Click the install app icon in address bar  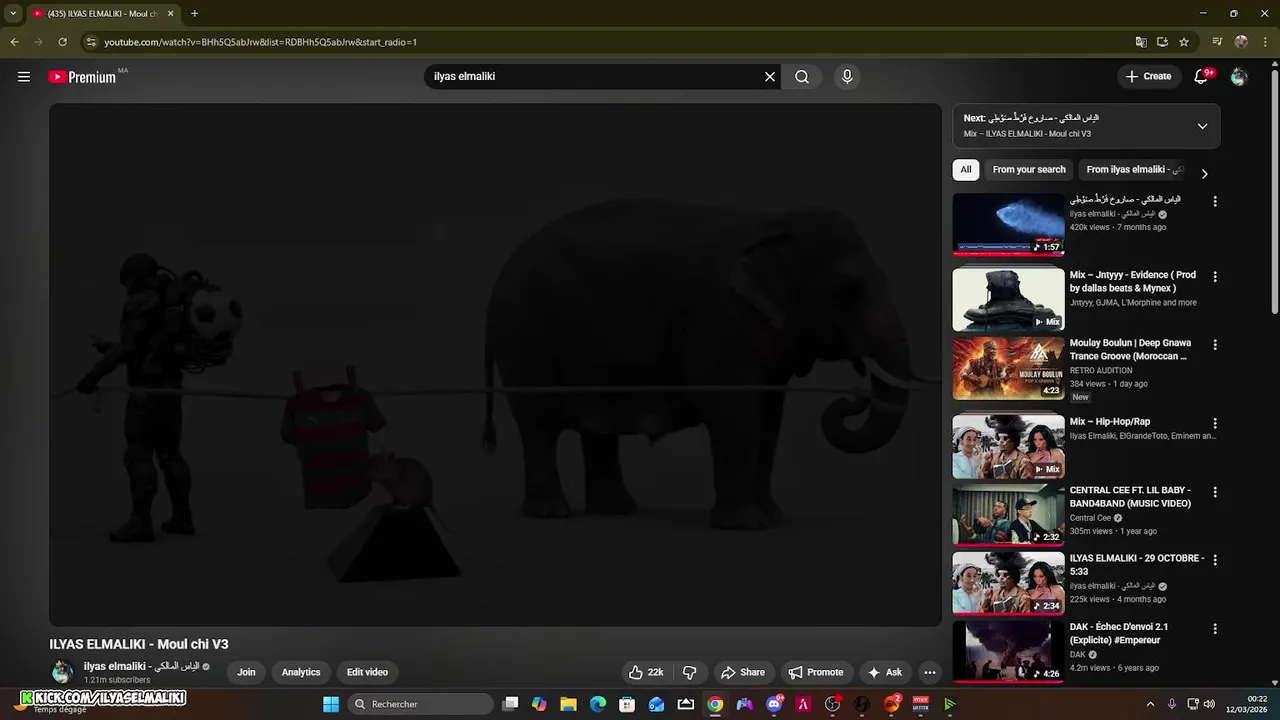pyautogui.click(x=1162, y=42)
